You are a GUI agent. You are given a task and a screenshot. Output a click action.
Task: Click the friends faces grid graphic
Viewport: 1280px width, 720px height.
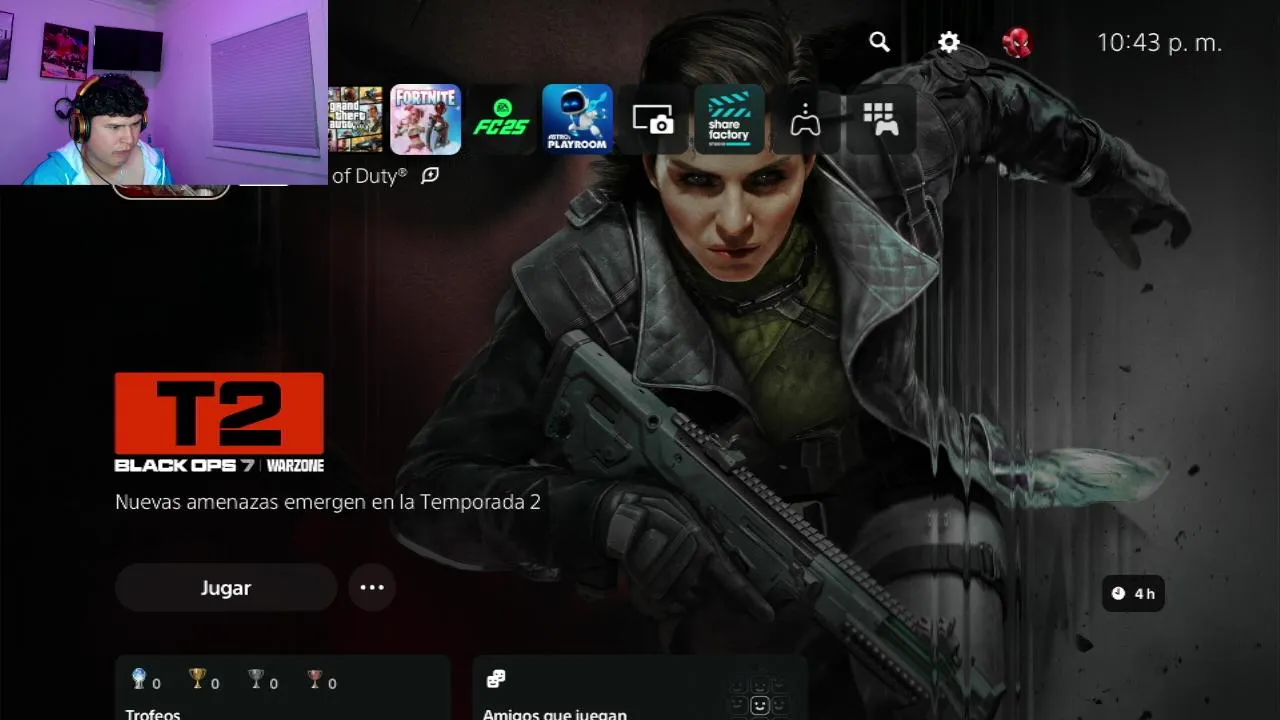point(759,696)
